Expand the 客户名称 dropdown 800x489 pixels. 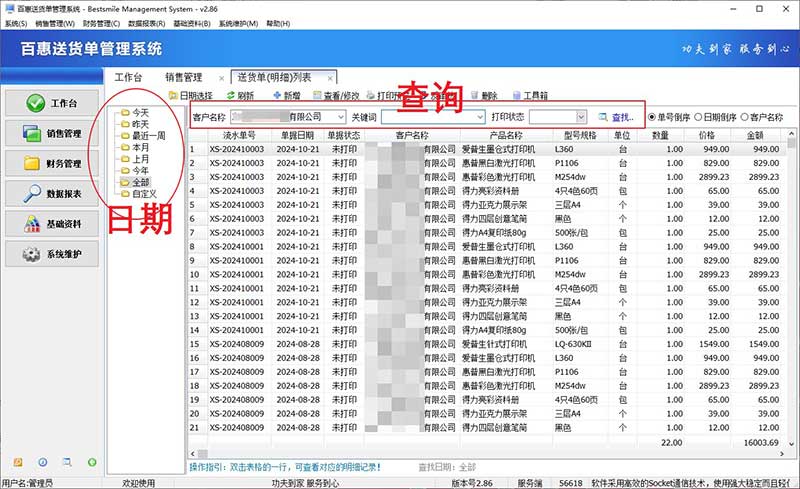[341, 117]
